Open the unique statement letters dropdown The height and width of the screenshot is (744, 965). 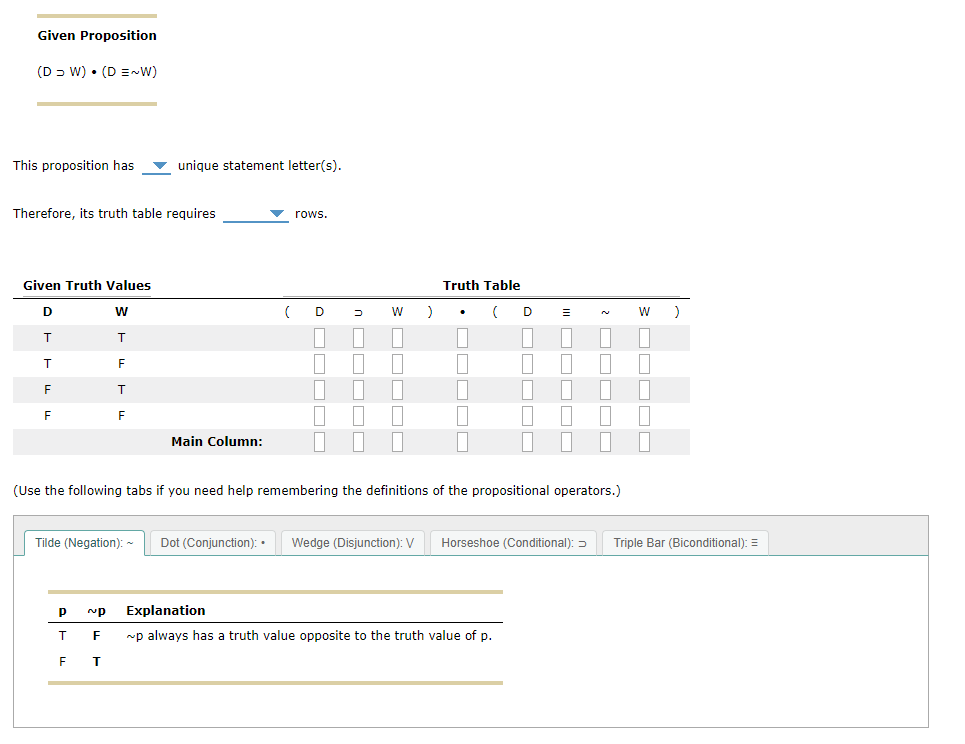pyautogui.click(x=157, y=165)
